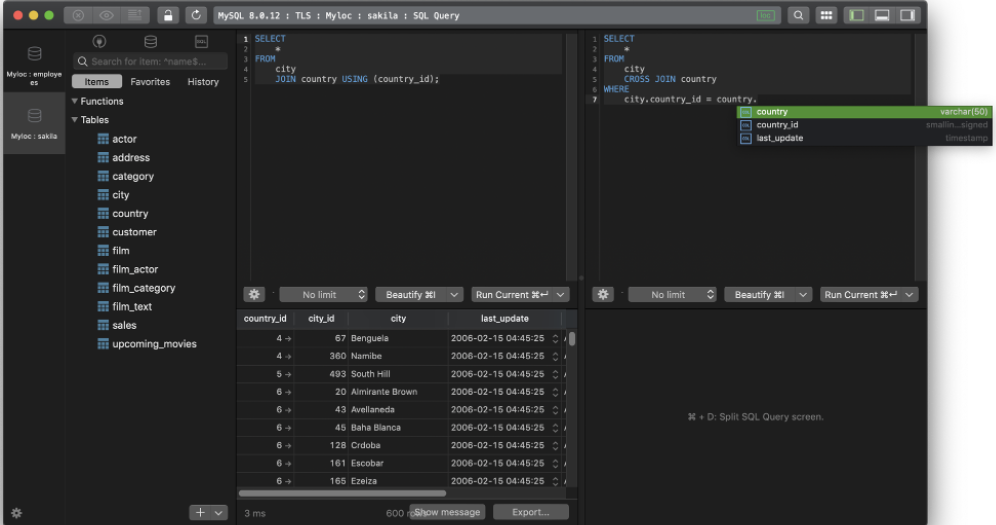Switch to the History tab

[203, 81]
